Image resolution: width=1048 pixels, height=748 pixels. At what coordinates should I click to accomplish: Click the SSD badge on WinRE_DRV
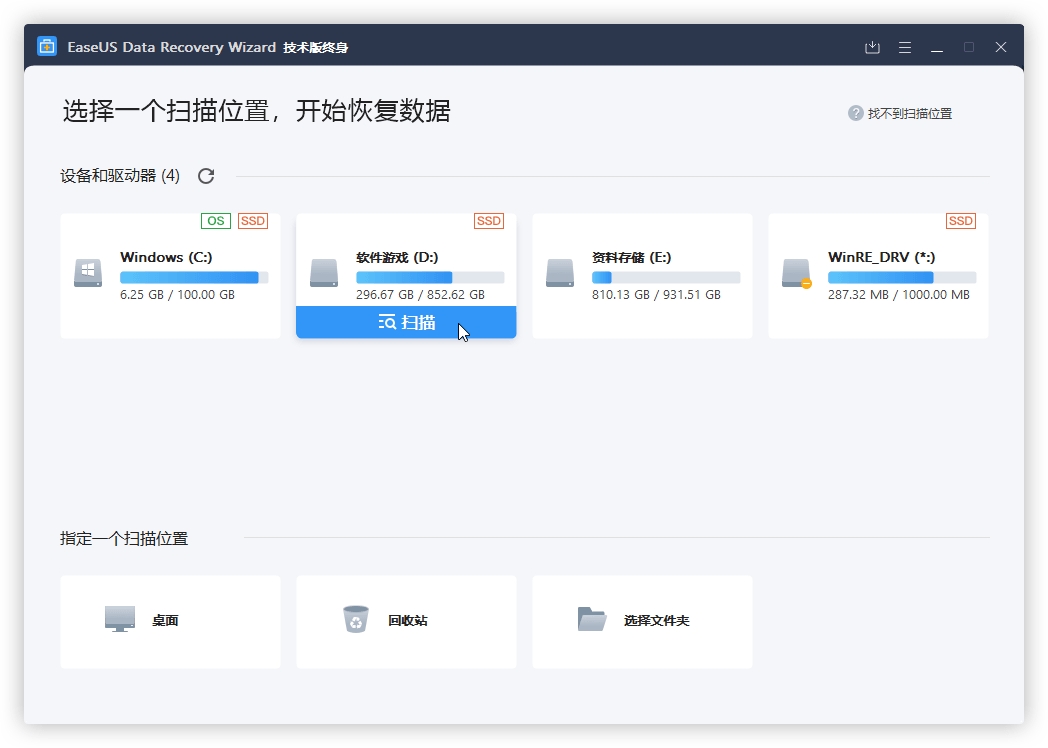pyautogui.click(x=959, y=221)
